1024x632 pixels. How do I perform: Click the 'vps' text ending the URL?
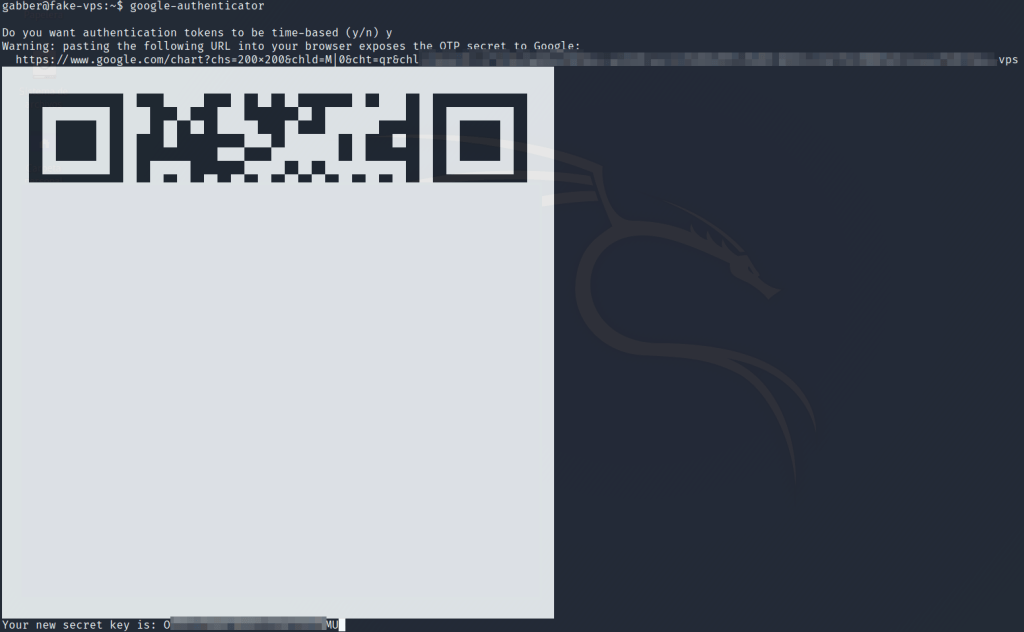1007,60
